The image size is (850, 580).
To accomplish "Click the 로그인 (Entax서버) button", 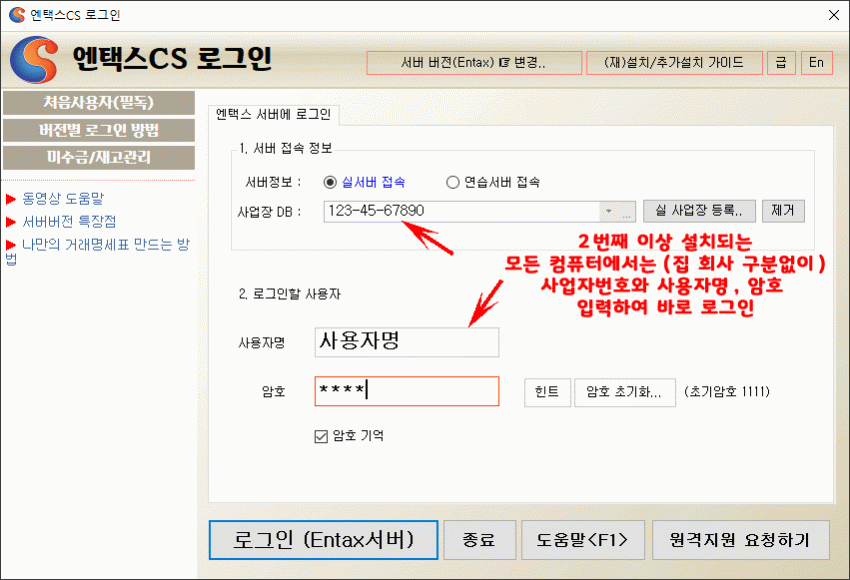I will (x=324, y=540).
